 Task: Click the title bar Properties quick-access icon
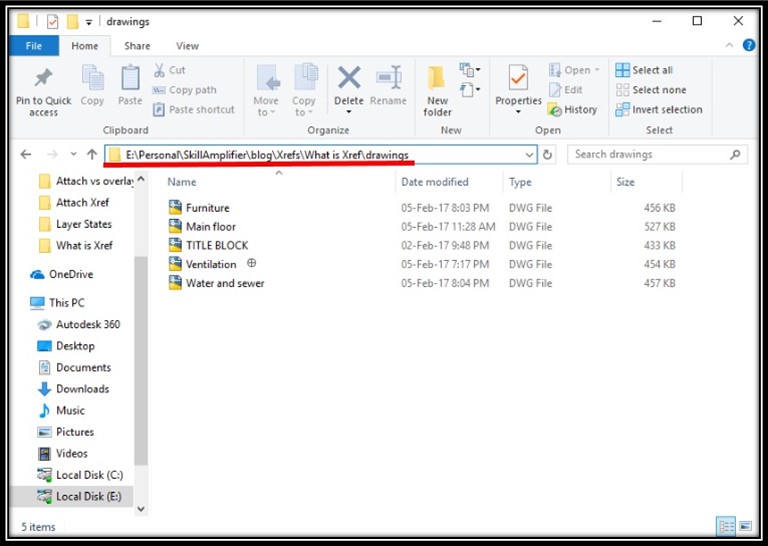[52, 22]
